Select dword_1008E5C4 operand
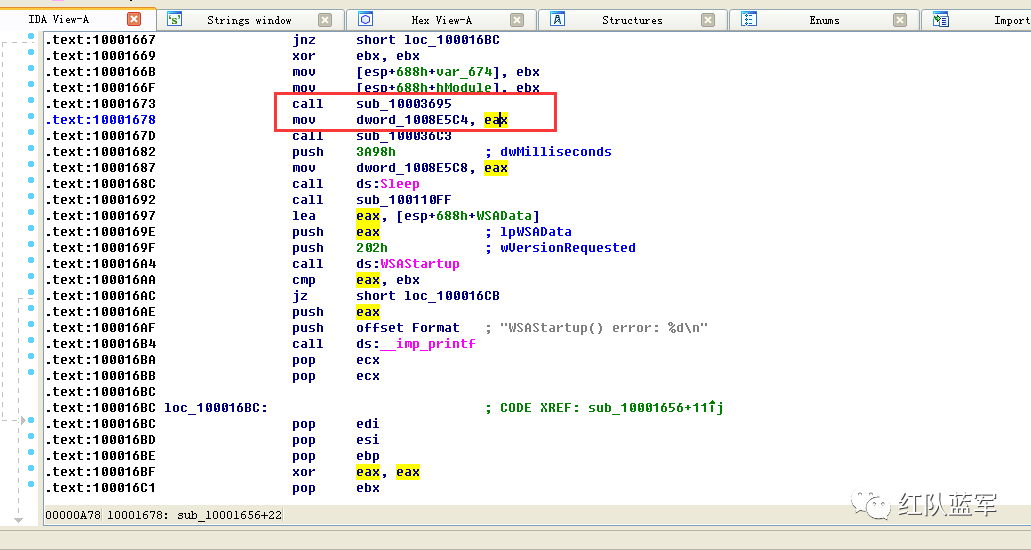Viewport: 1031px width, 550px height. (412, 120)
